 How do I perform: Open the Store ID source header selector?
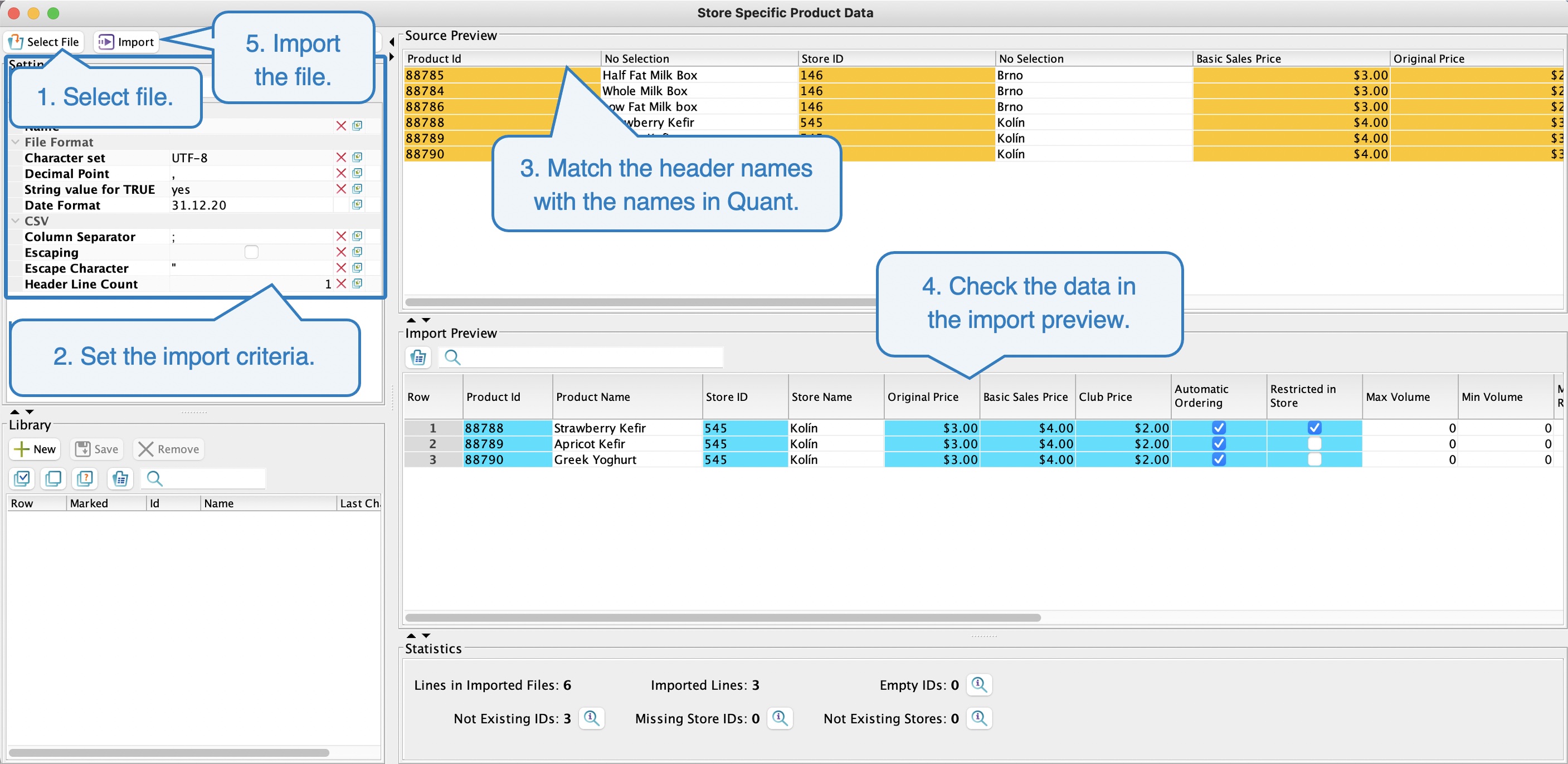[x=897, y=58]
